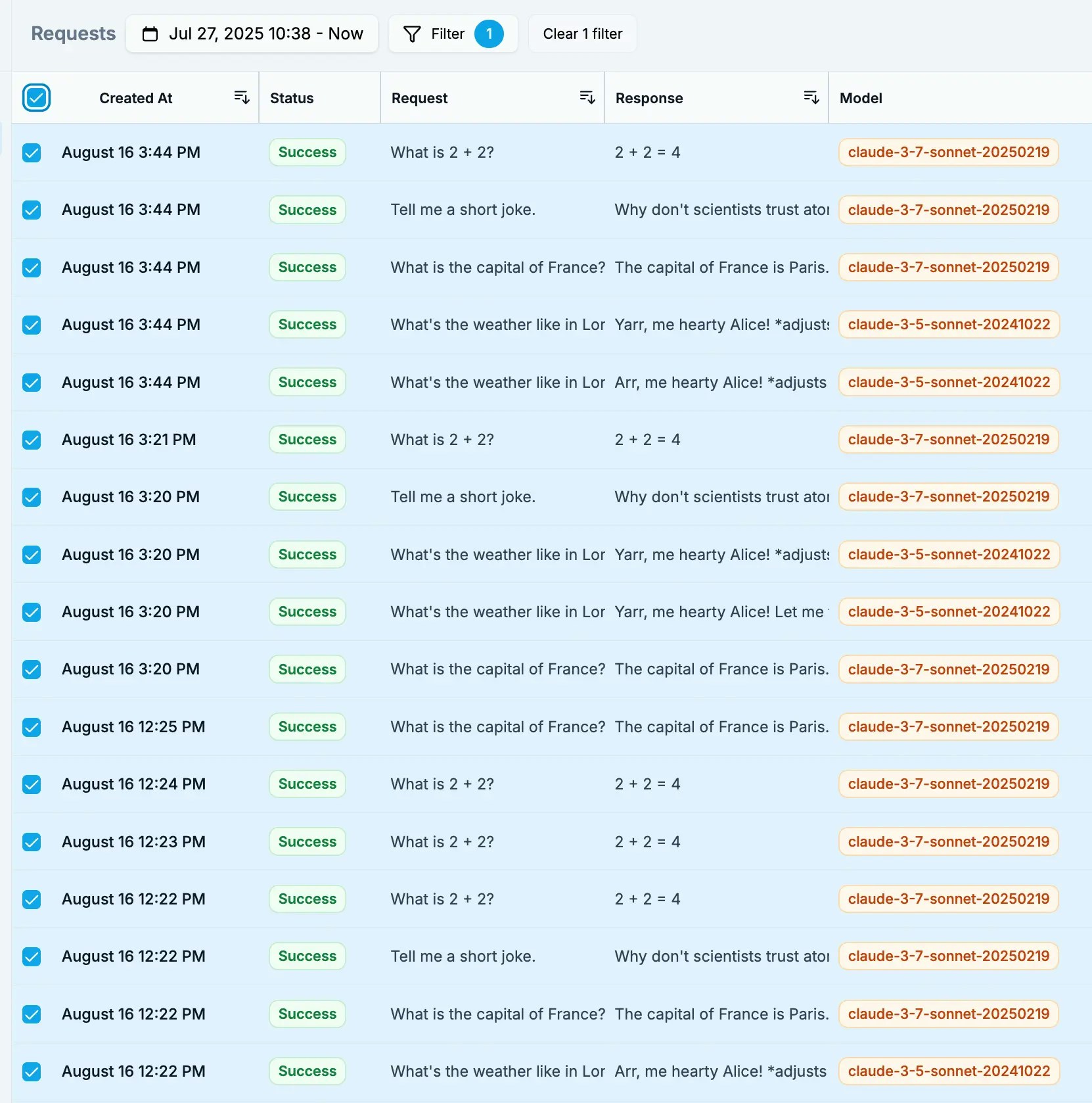
Task: Deselect the August 16 3:21 PM row checkbox
Action: [32, 440]
